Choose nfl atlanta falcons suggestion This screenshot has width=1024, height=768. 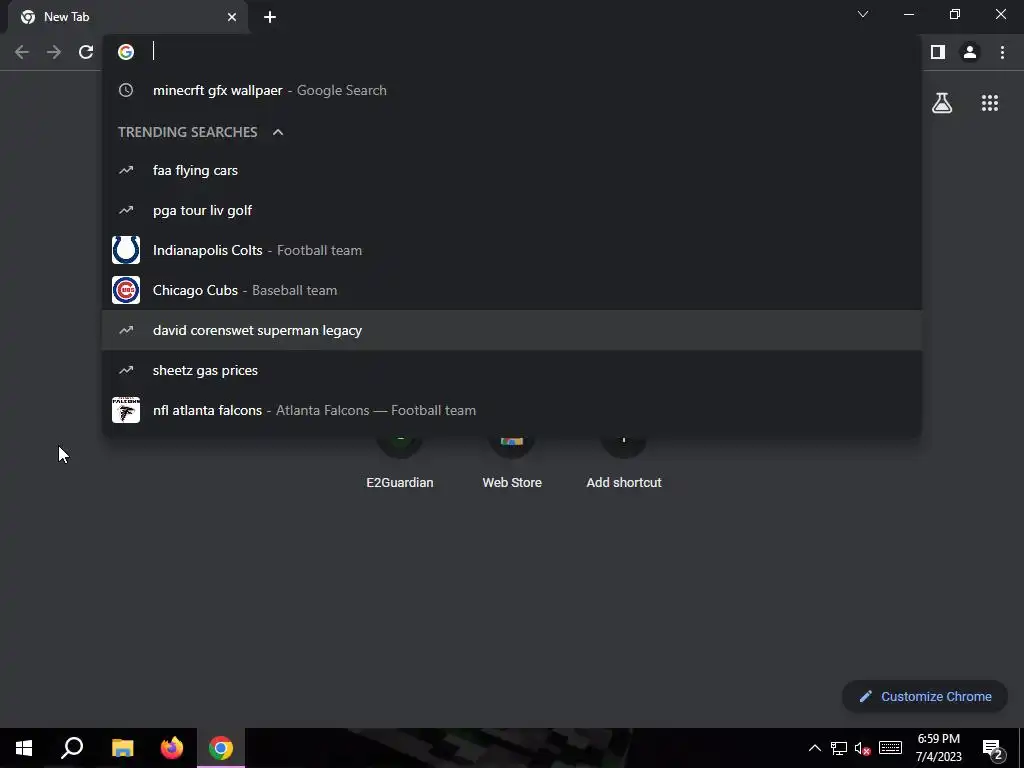(x=512, y=410)
